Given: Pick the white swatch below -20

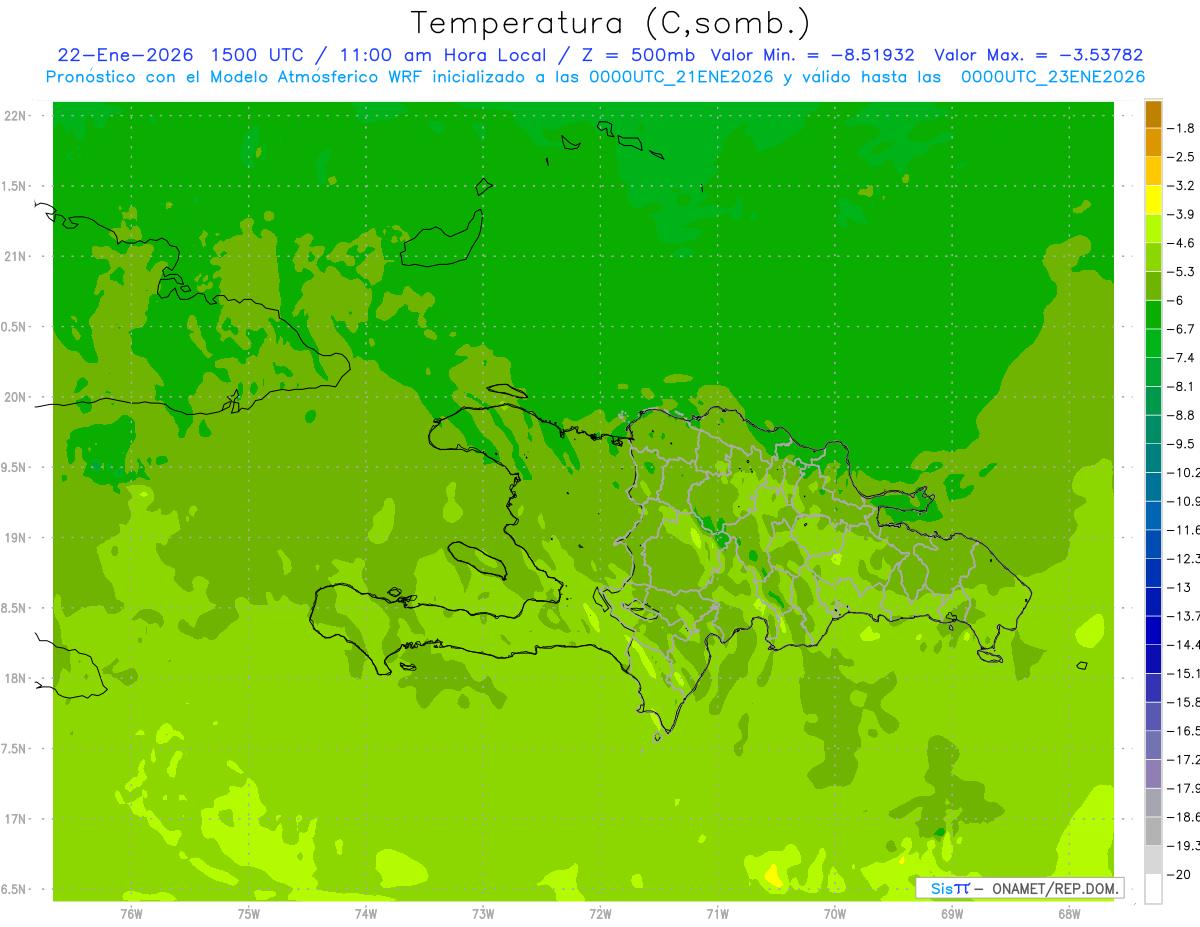Looking at the screenshot, I should point(1153,888).
